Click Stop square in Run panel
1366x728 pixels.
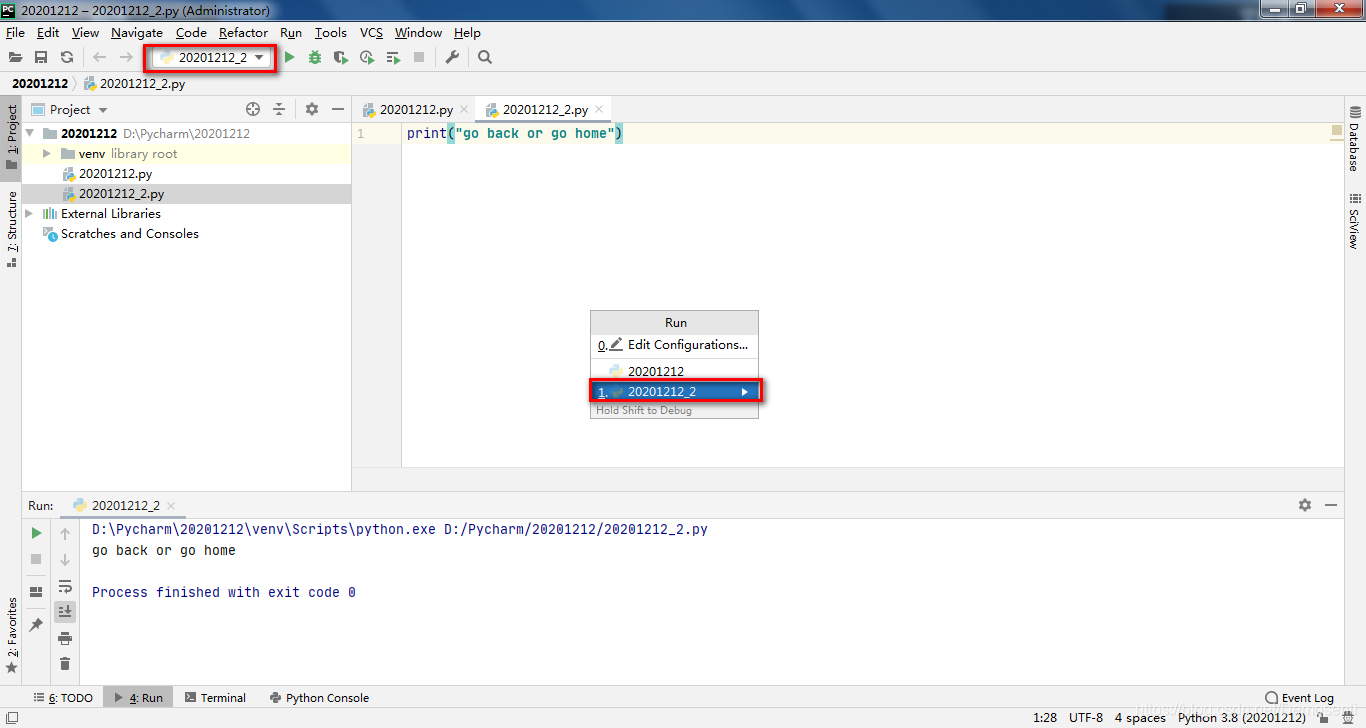pos(36,559)
